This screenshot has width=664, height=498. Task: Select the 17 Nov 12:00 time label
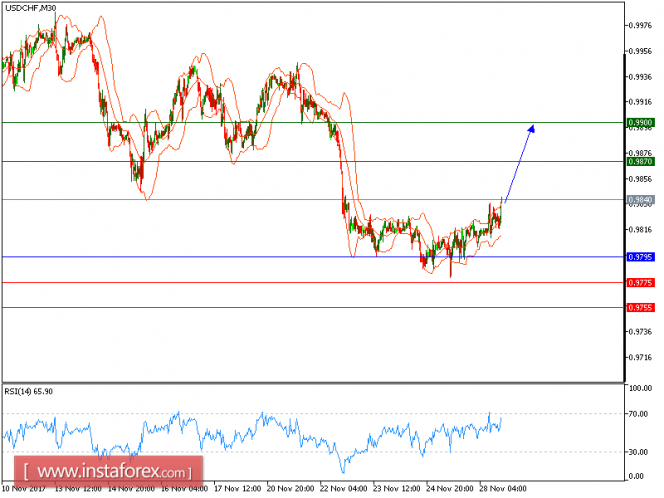coord(238,489)
